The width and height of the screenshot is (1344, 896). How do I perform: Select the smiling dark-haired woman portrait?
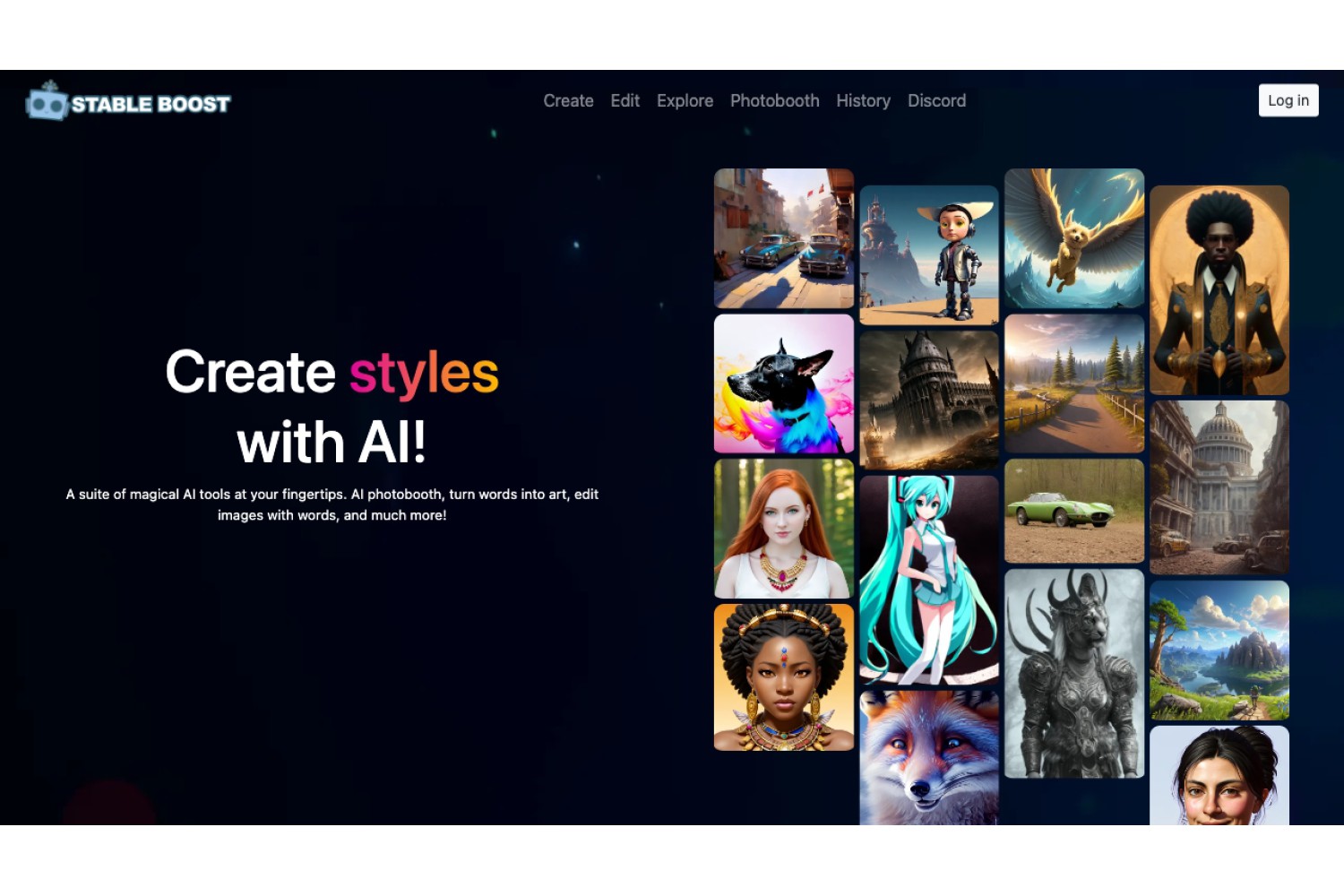point(1219,775)
